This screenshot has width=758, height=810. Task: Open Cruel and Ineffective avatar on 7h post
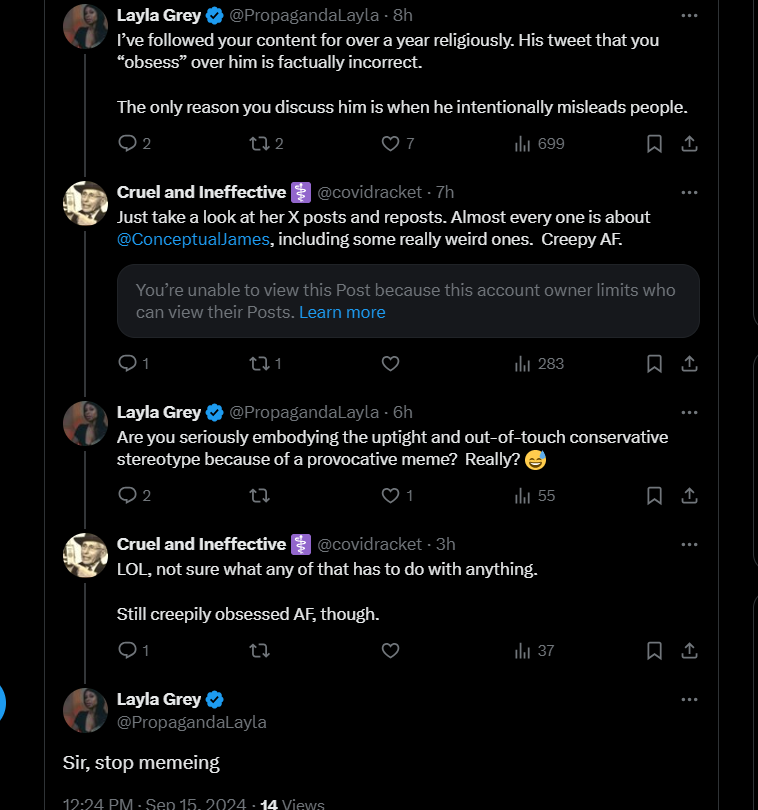pos(85,203)
